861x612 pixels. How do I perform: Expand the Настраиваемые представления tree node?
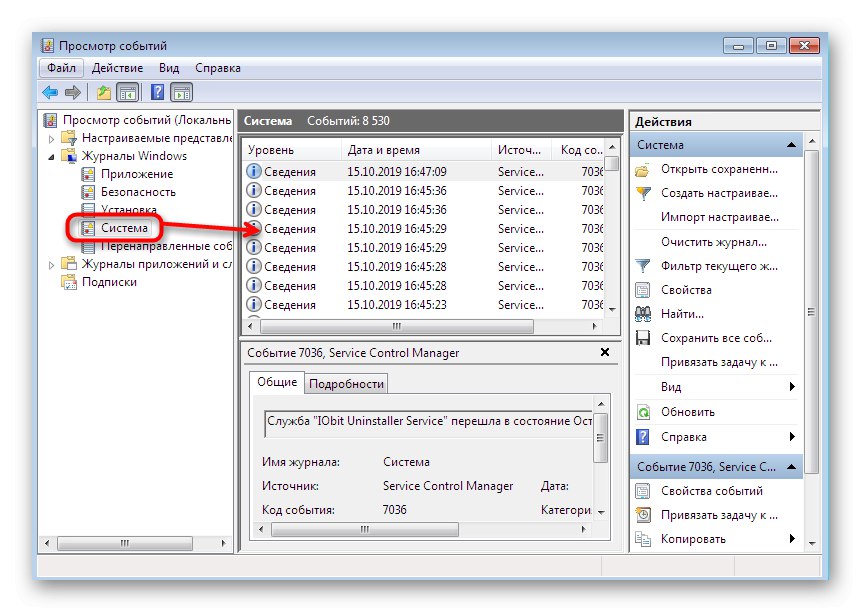coord(52,138)
